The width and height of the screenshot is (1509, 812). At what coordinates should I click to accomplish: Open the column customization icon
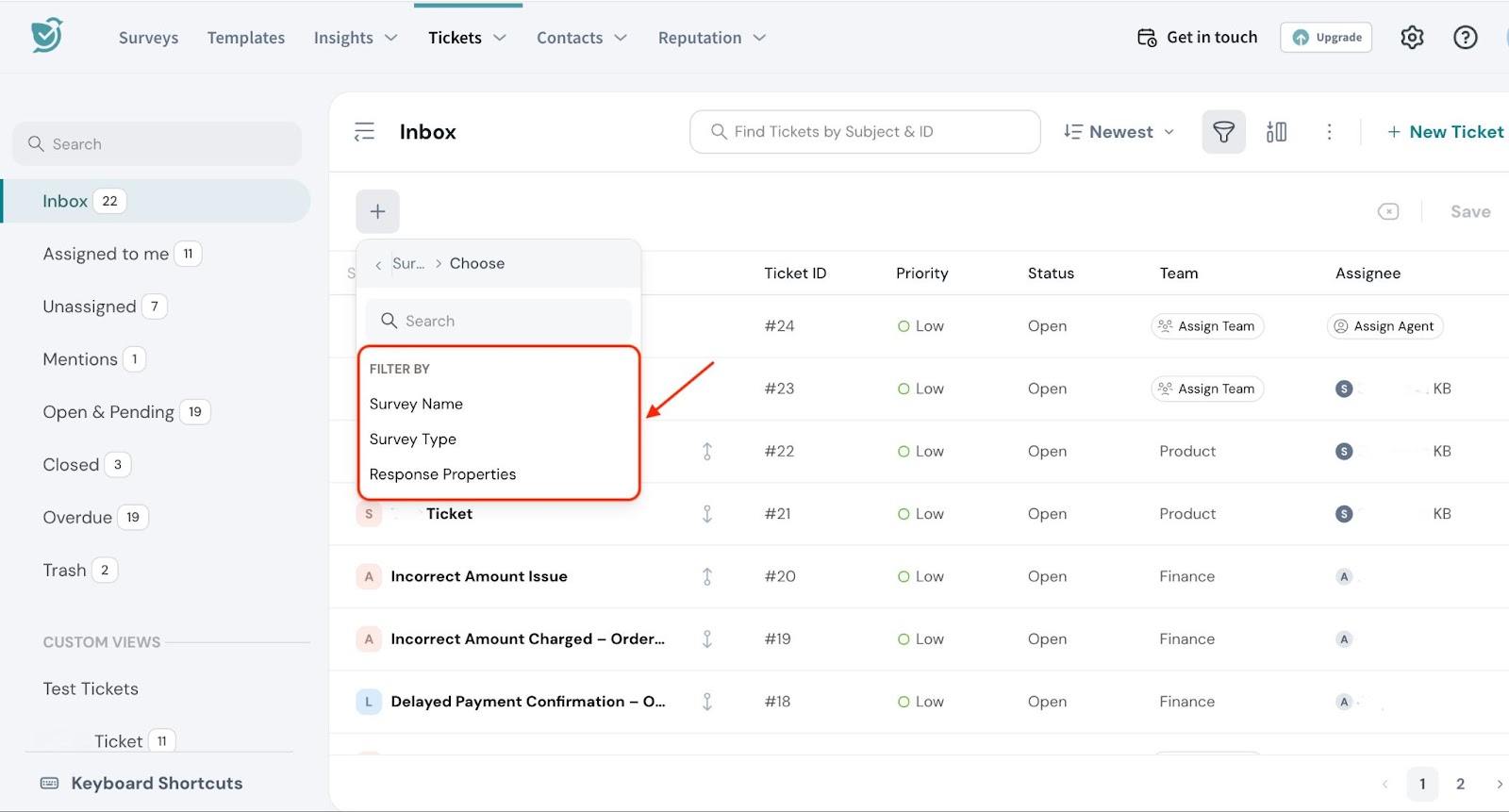(1276, 132)
